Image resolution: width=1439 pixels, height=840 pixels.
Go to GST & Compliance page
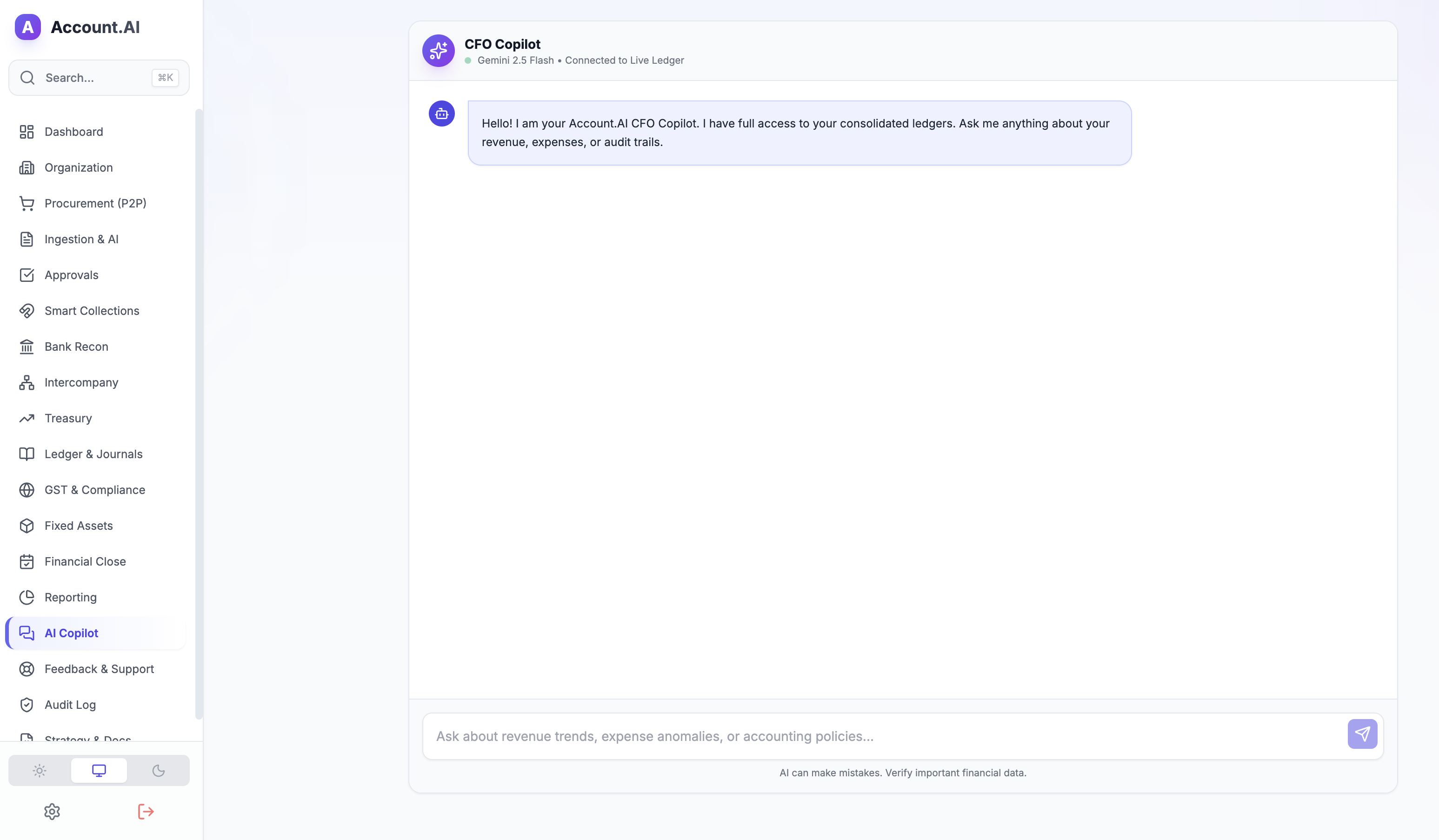click(x=95, y=490)
